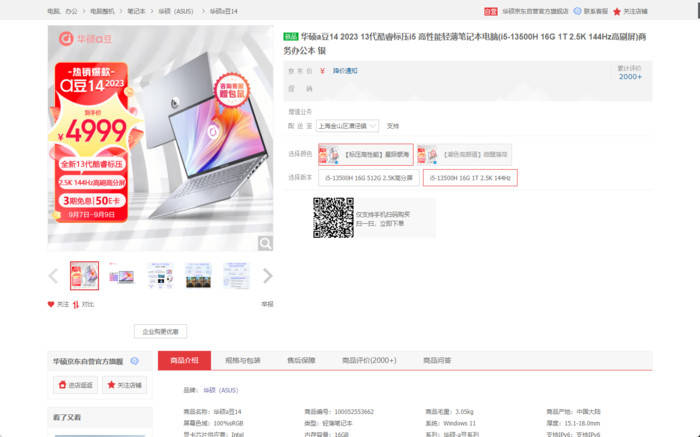Click the 对比 compare text
Image resolution: width=700 pixels, height=437 pixels.
[x=88, y=304]
